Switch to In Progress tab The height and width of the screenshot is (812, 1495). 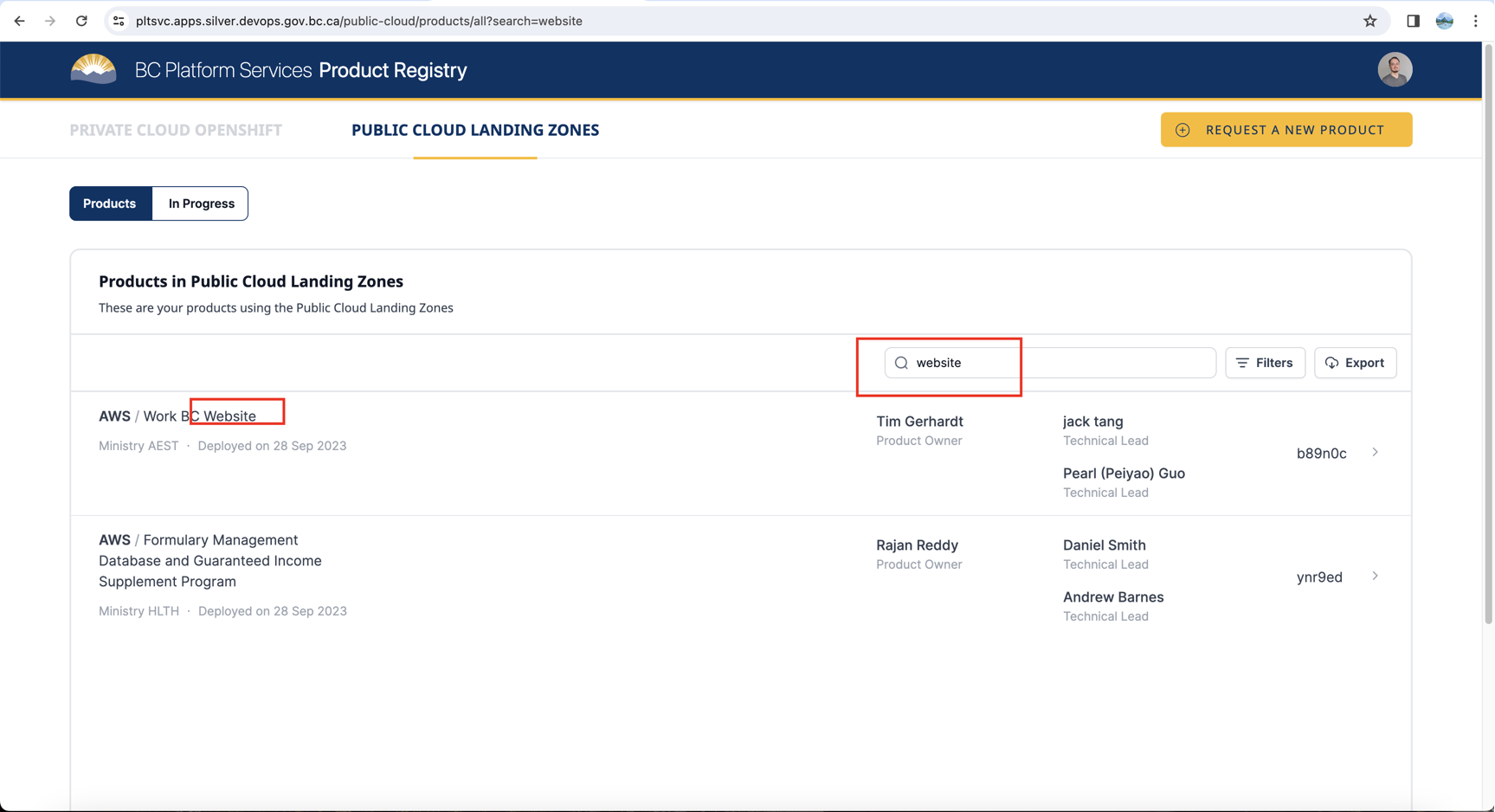201,203
